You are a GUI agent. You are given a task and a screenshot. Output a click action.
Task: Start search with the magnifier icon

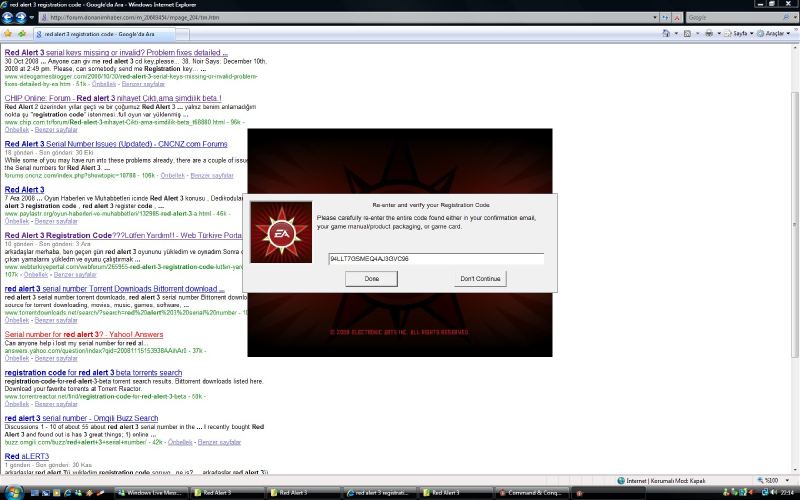click(x=786, y=17)
